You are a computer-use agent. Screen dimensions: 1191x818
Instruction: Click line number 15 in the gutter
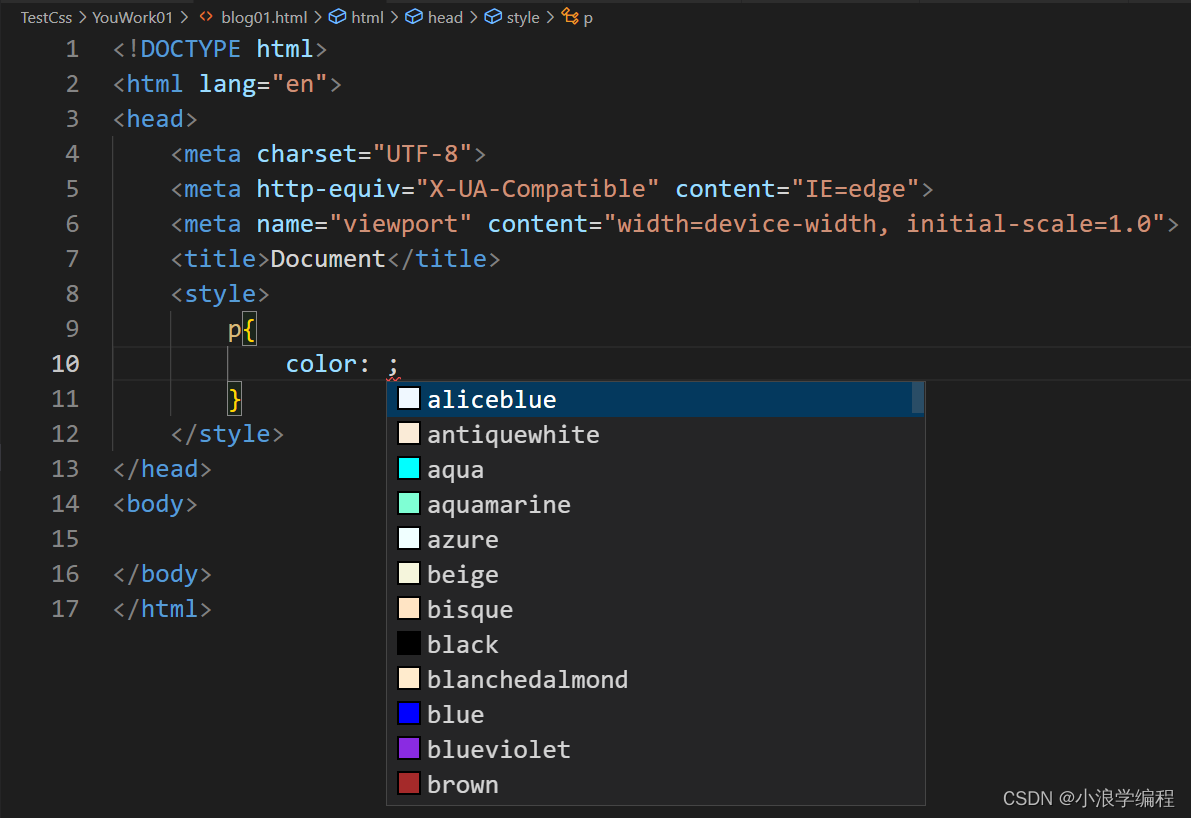click(65, 538)
